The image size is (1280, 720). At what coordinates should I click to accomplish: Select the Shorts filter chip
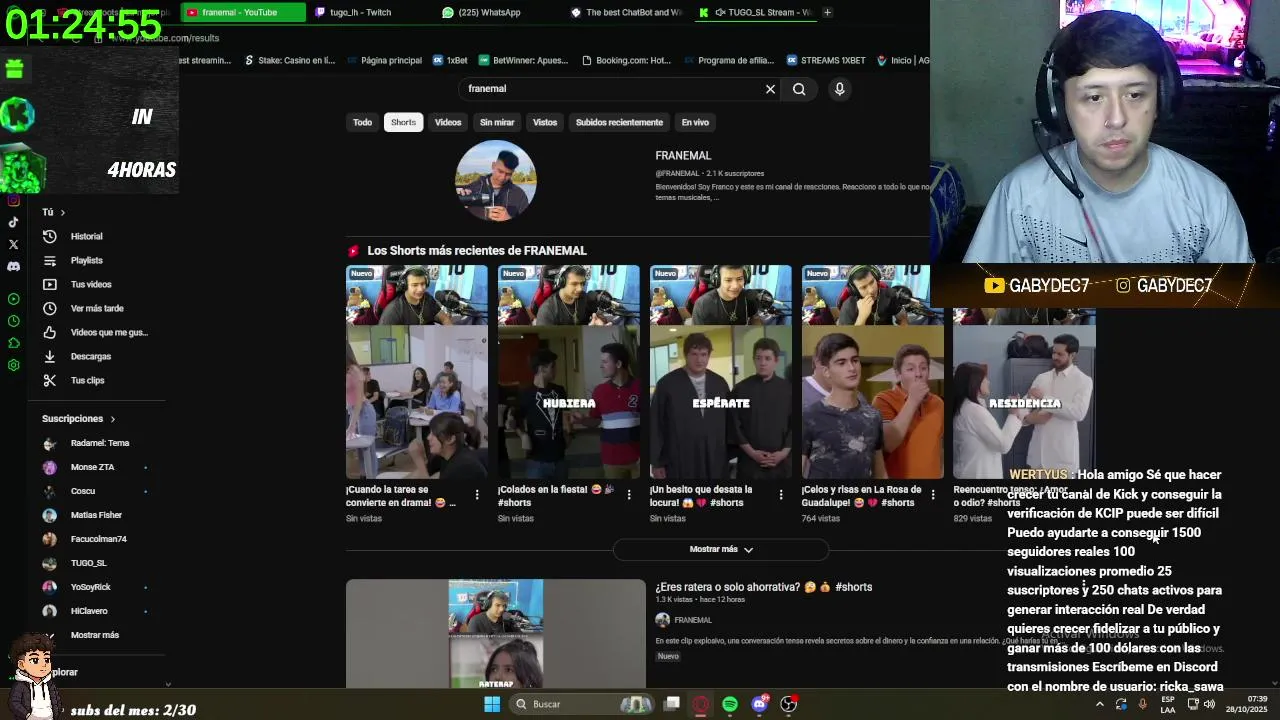[403, 122]
